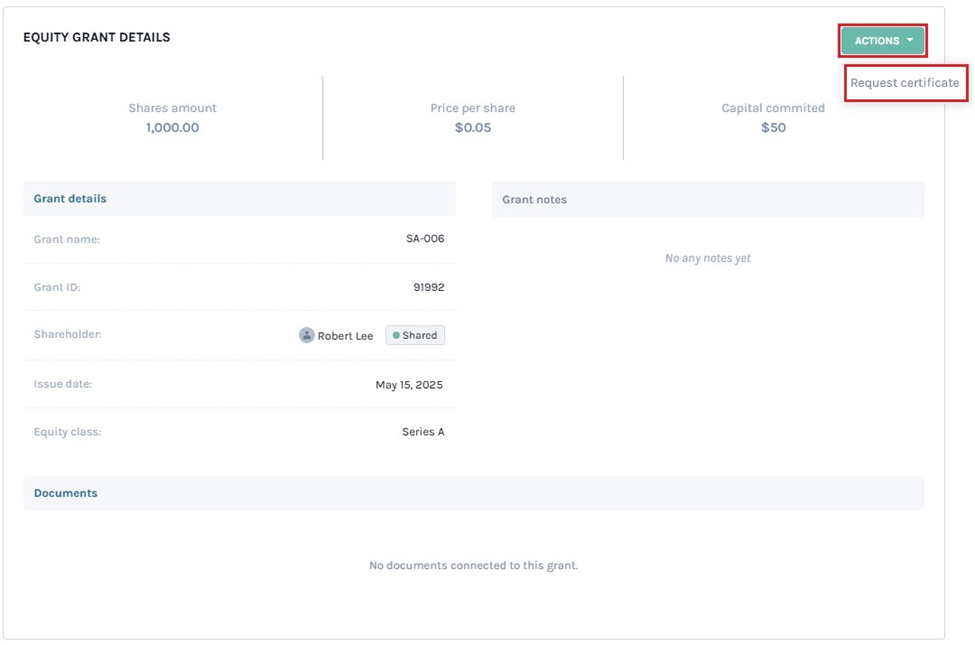This screenshot has height=645, width=975.
Task: Open shareholder Robert Lee's name
Action: tap(345, 336)
